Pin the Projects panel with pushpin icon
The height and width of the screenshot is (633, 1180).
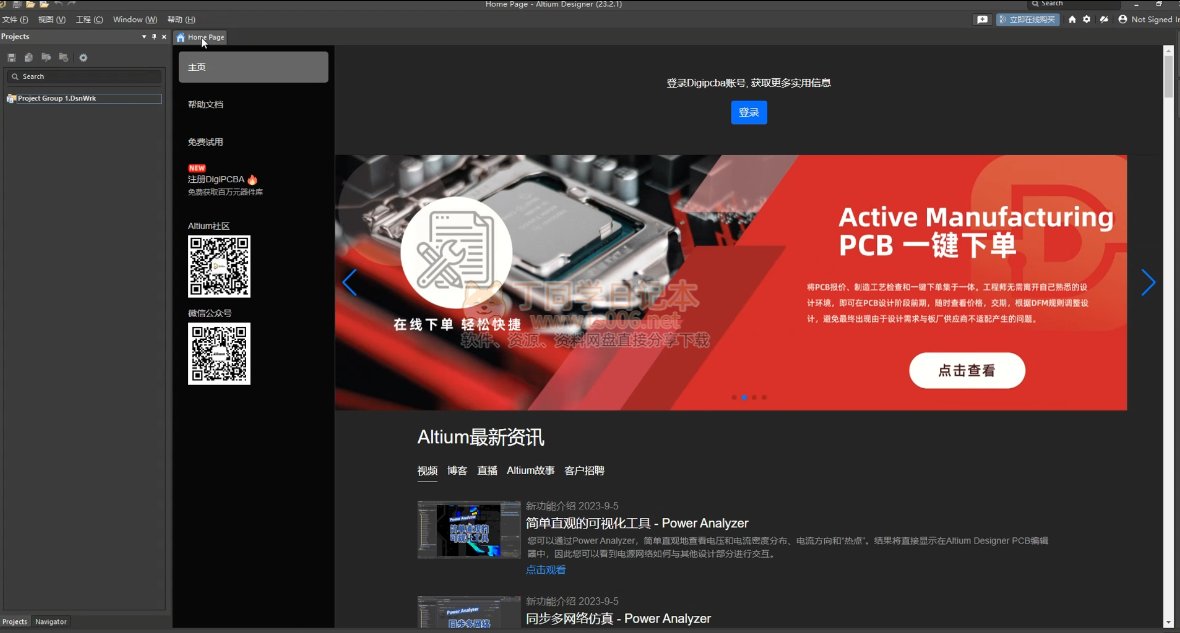click(154, 36)
